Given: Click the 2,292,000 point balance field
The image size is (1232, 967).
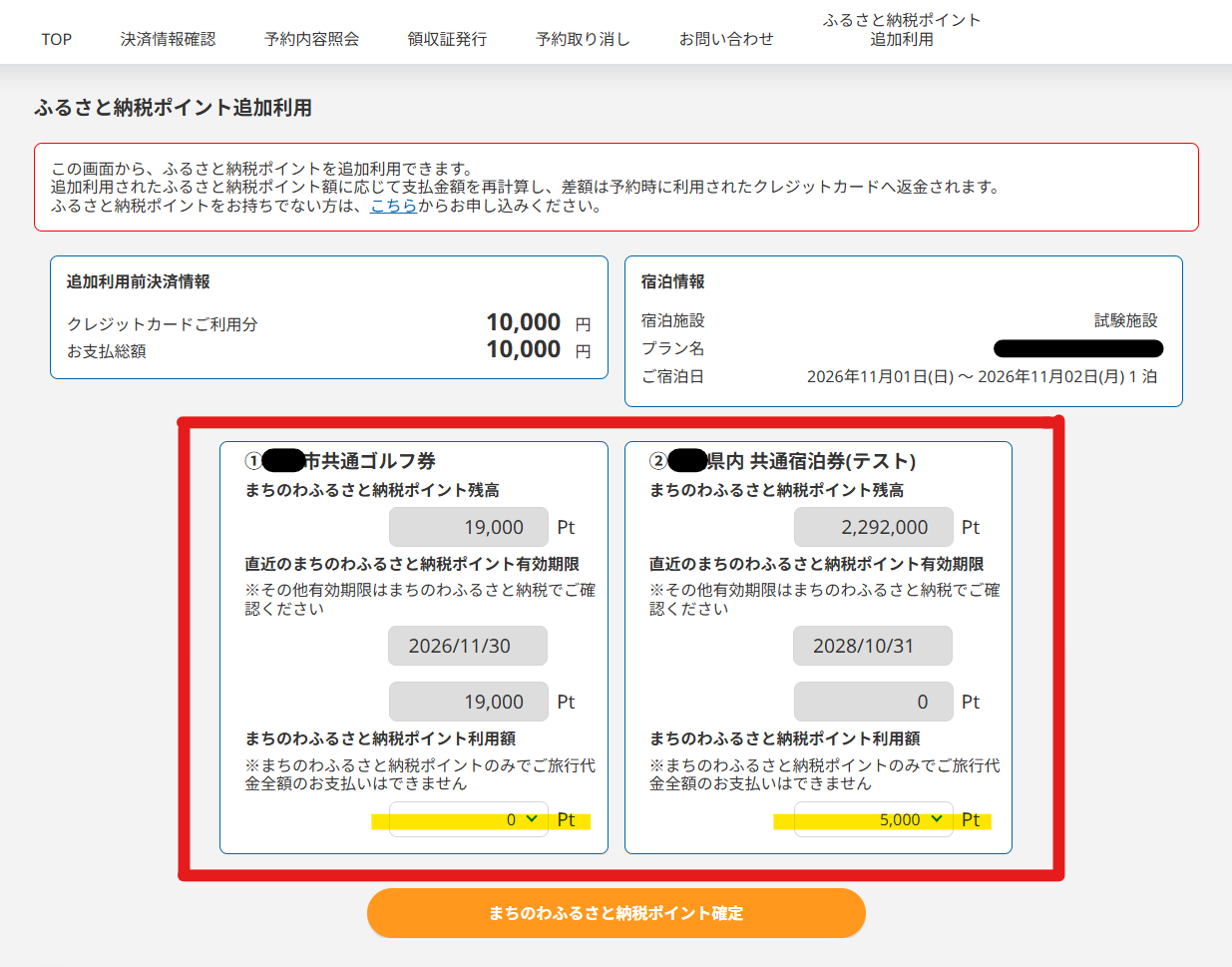Looking at the screenshot, I should point(874,527).
